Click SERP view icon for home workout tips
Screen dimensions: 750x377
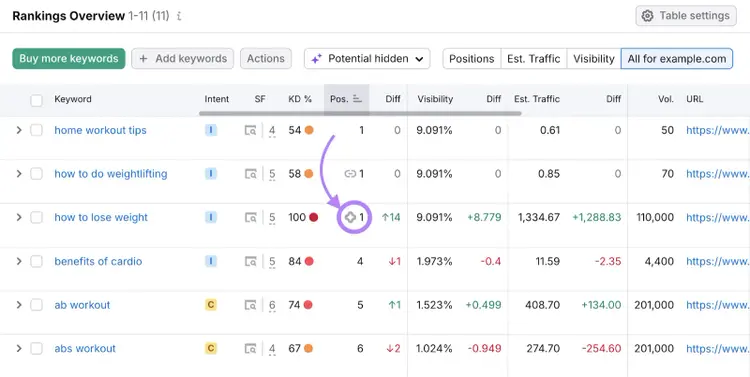tap(251, 130)
